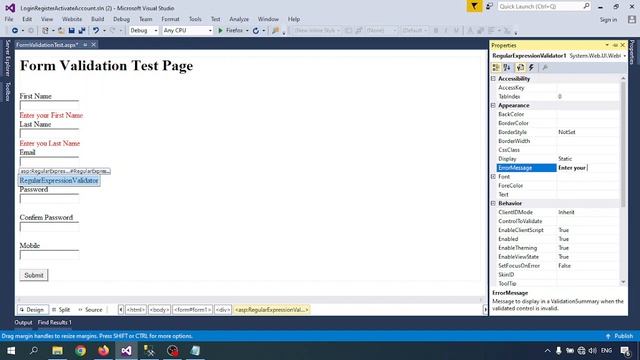
Task: Click the account icon beside Sign in
Action: (632, 19)
